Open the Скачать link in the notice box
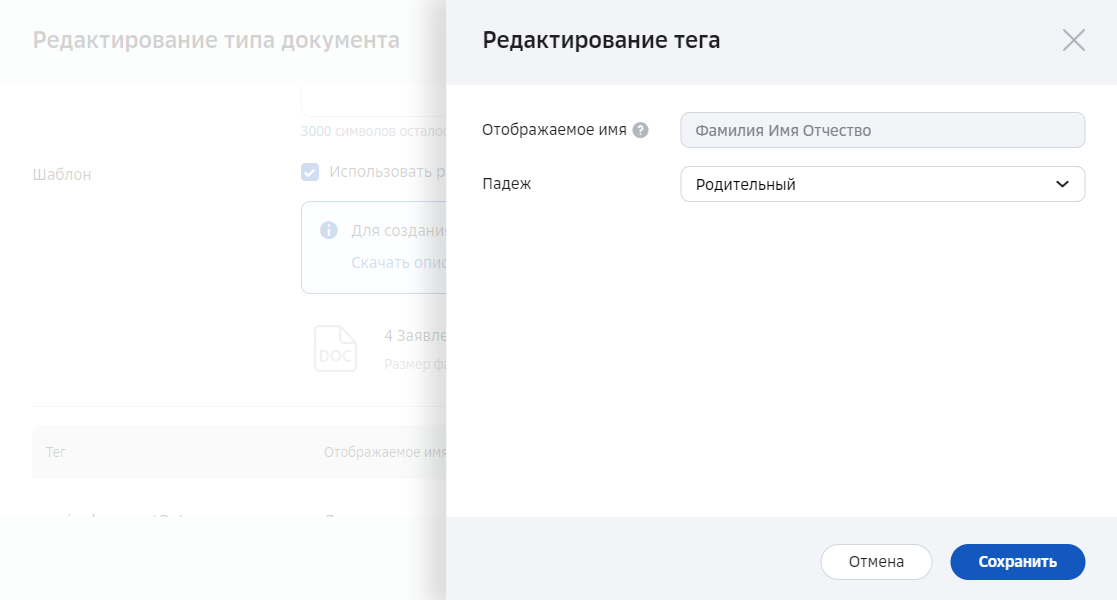1117x600 pixels. click(399, 262)
